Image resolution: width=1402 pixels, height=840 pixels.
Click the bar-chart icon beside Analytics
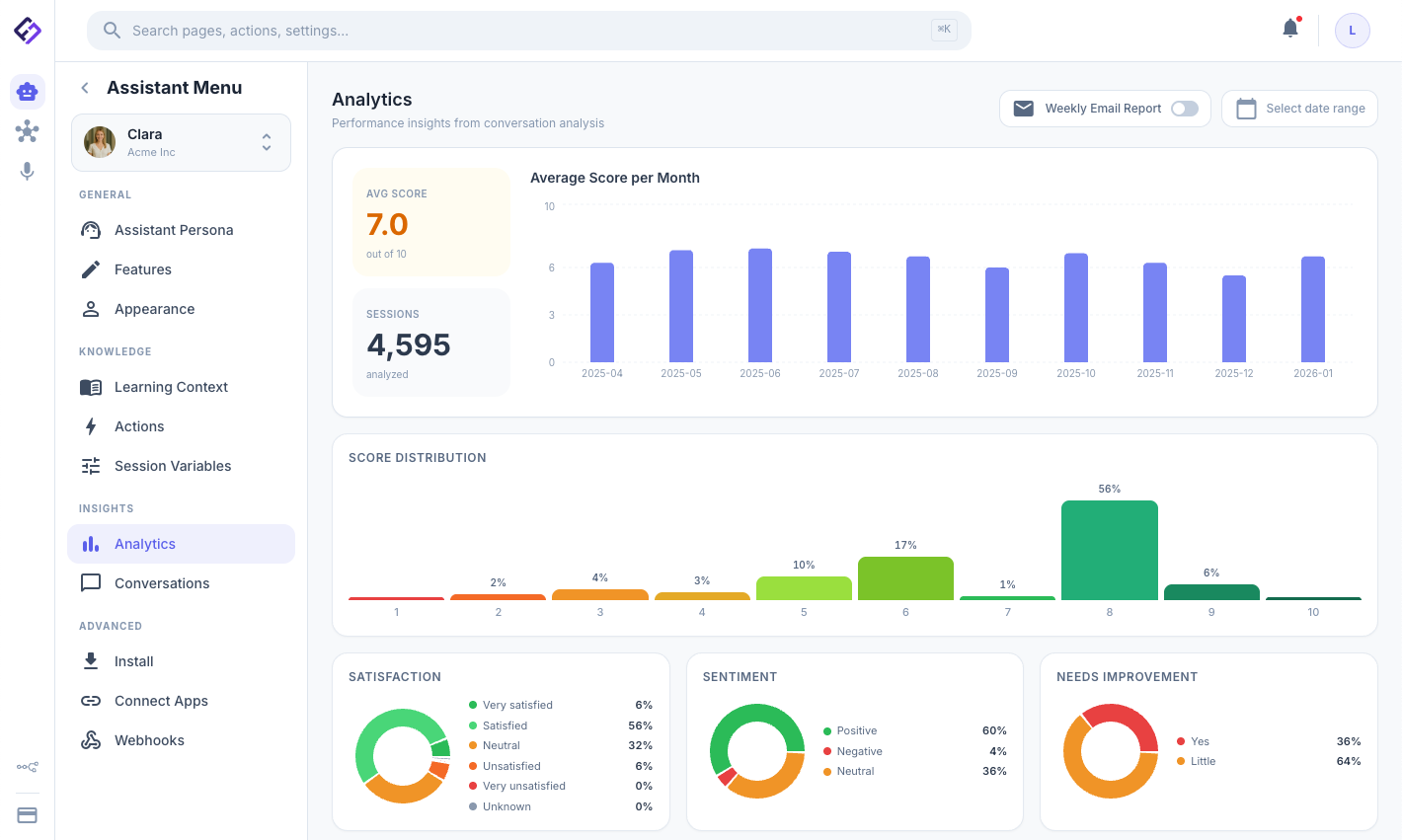91,543
